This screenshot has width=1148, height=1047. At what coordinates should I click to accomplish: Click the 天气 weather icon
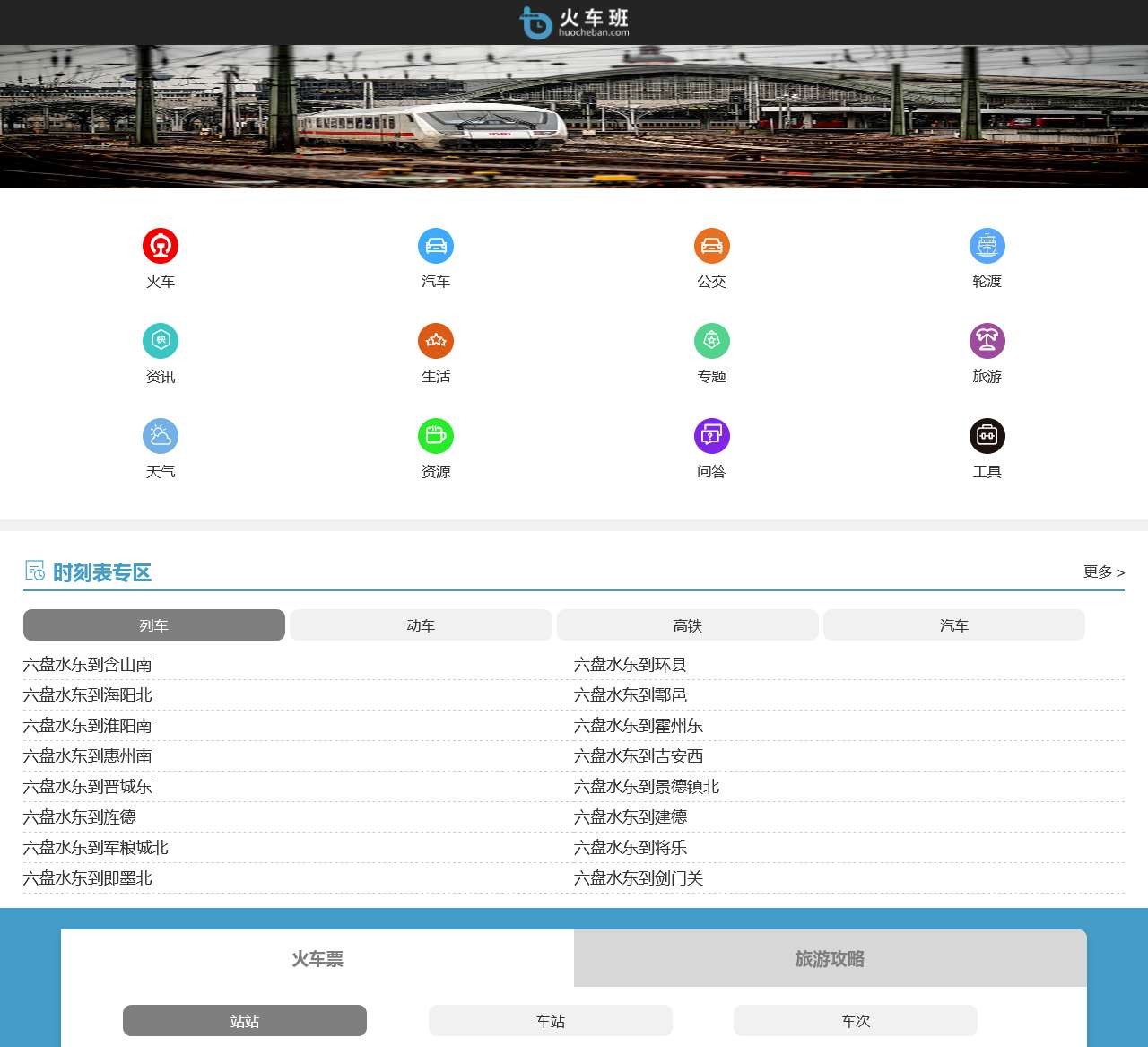tap(161, 436)
